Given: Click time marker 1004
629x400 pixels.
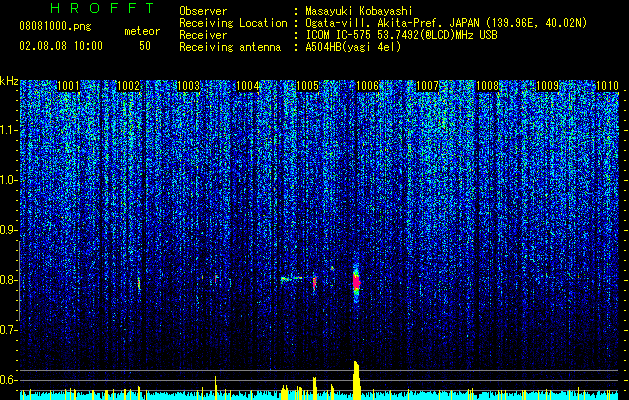Looking at the screenshot, I should (x=248, y=86).
